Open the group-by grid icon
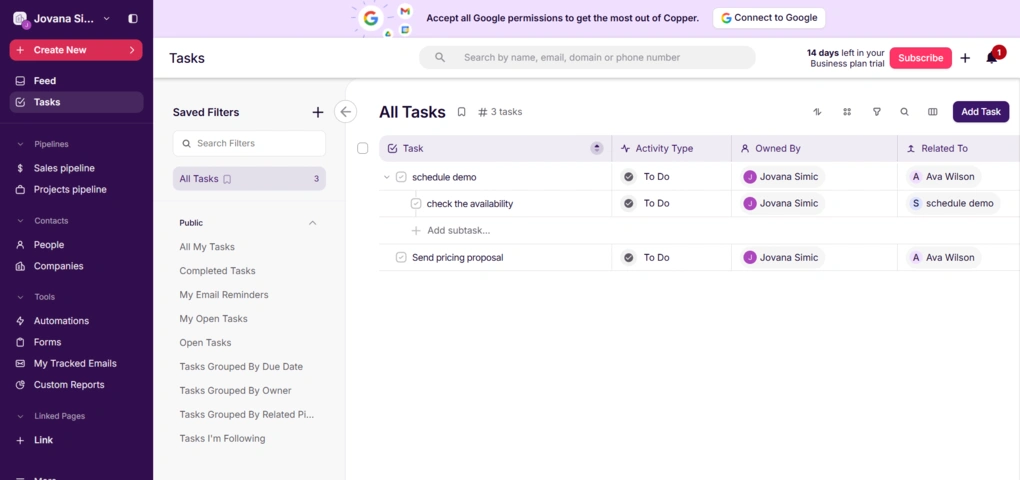The height and width of the screenshot is (480, 1020). (x=847, y=112)
